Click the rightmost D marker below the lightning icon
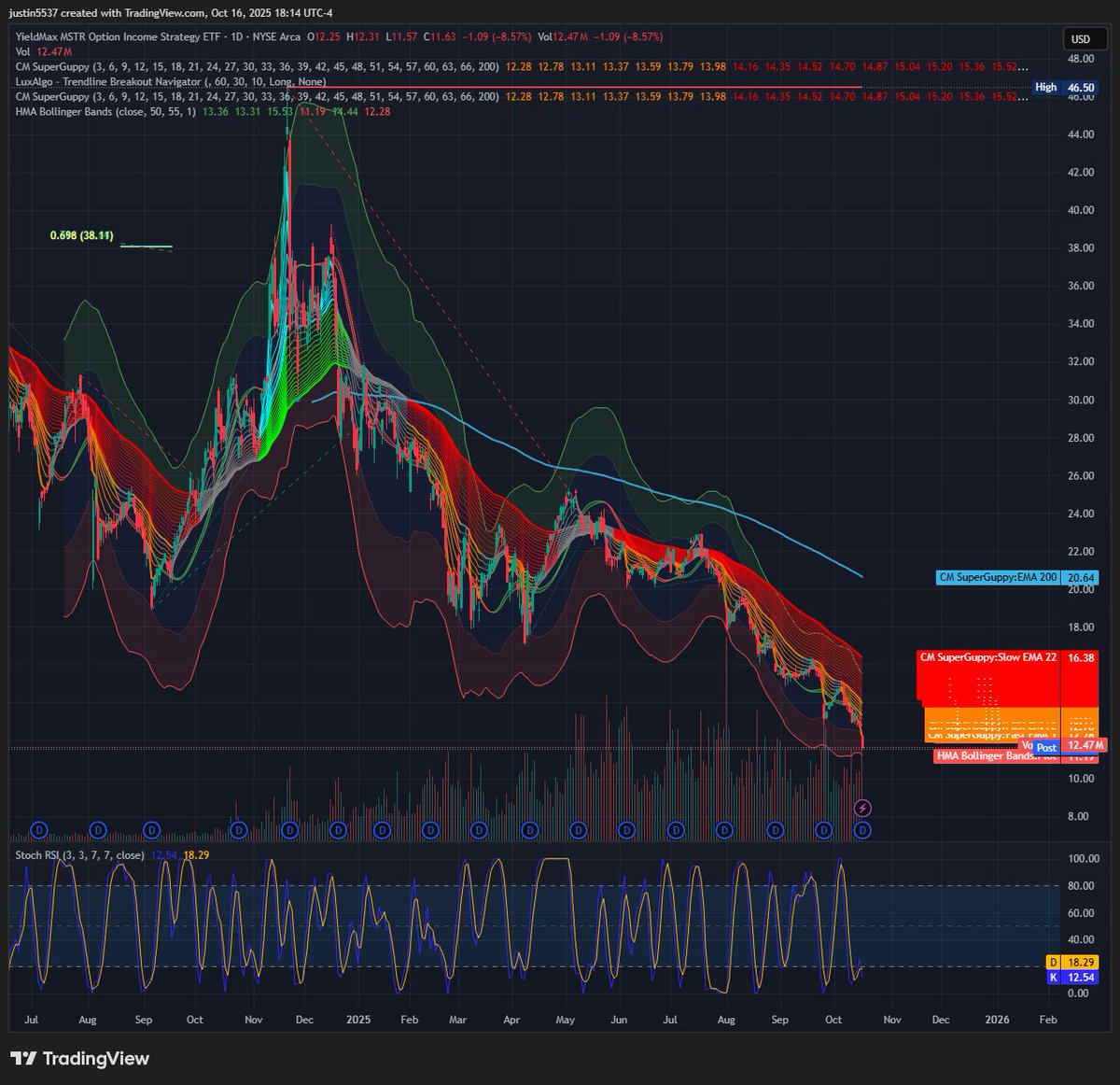 (863, 829)
